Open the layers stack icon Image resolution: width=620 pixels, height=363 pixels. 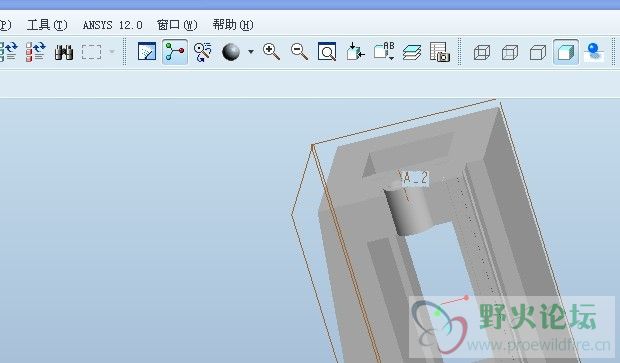(412, 52)
